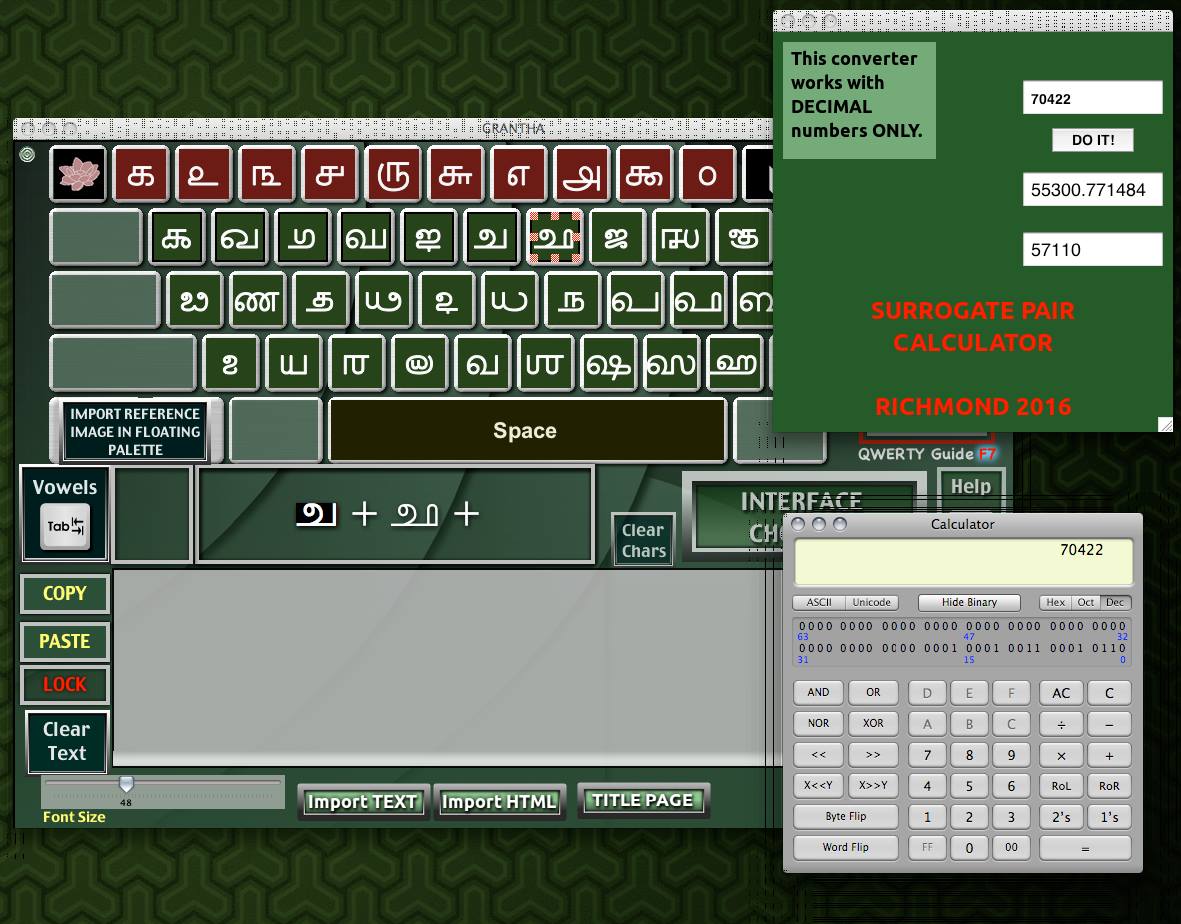This screenshot has height=924, width=1181.
Task: Click the 00 key in Calculator
Action: point(1012,848)
